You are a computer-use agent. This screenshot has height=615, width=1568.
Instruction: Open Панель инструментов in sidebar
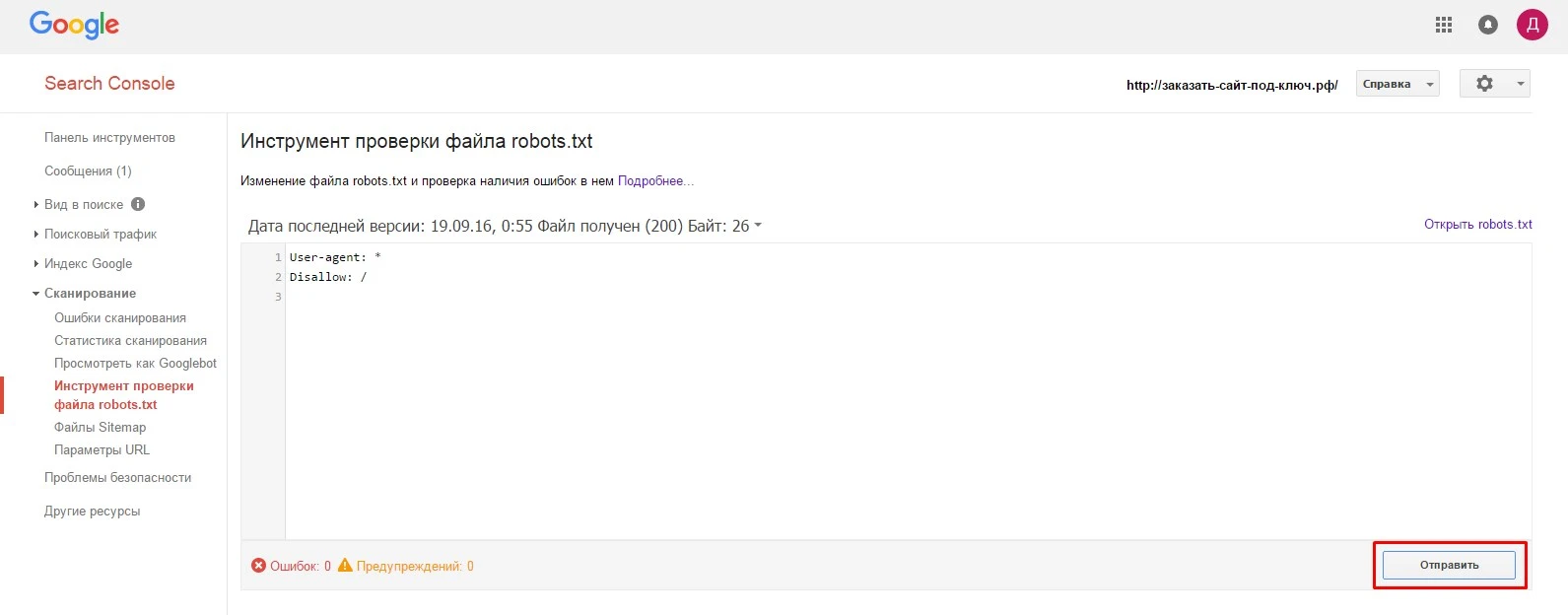[x=109, y=138]
